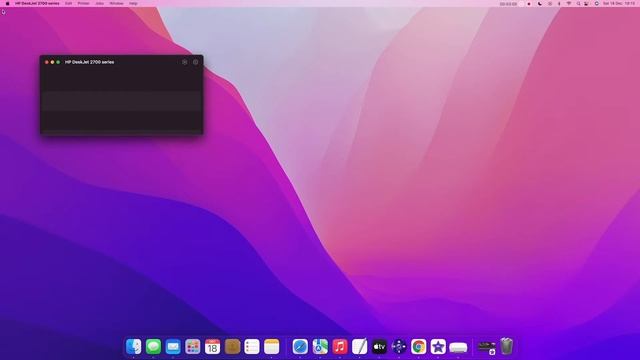Open the HP printer icon in Dock
Image resolution: width=640 pixels, height=360 pixels.
[x=458, y=347]
